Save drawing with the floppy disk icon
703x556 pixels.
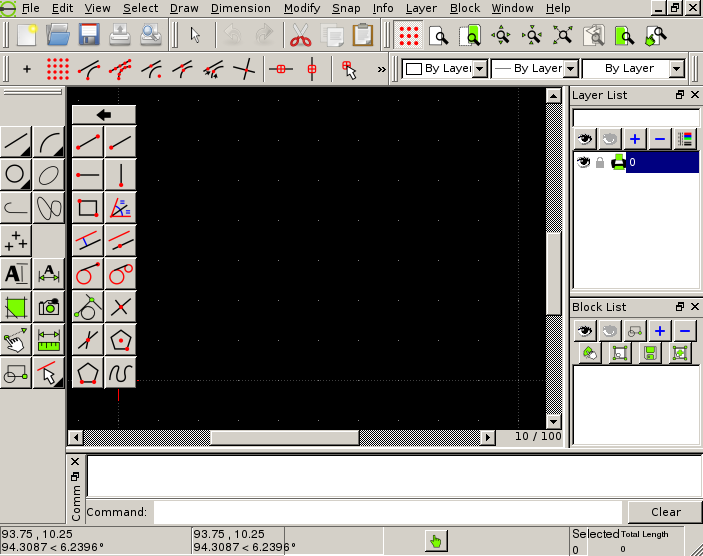tap(89, 35)
